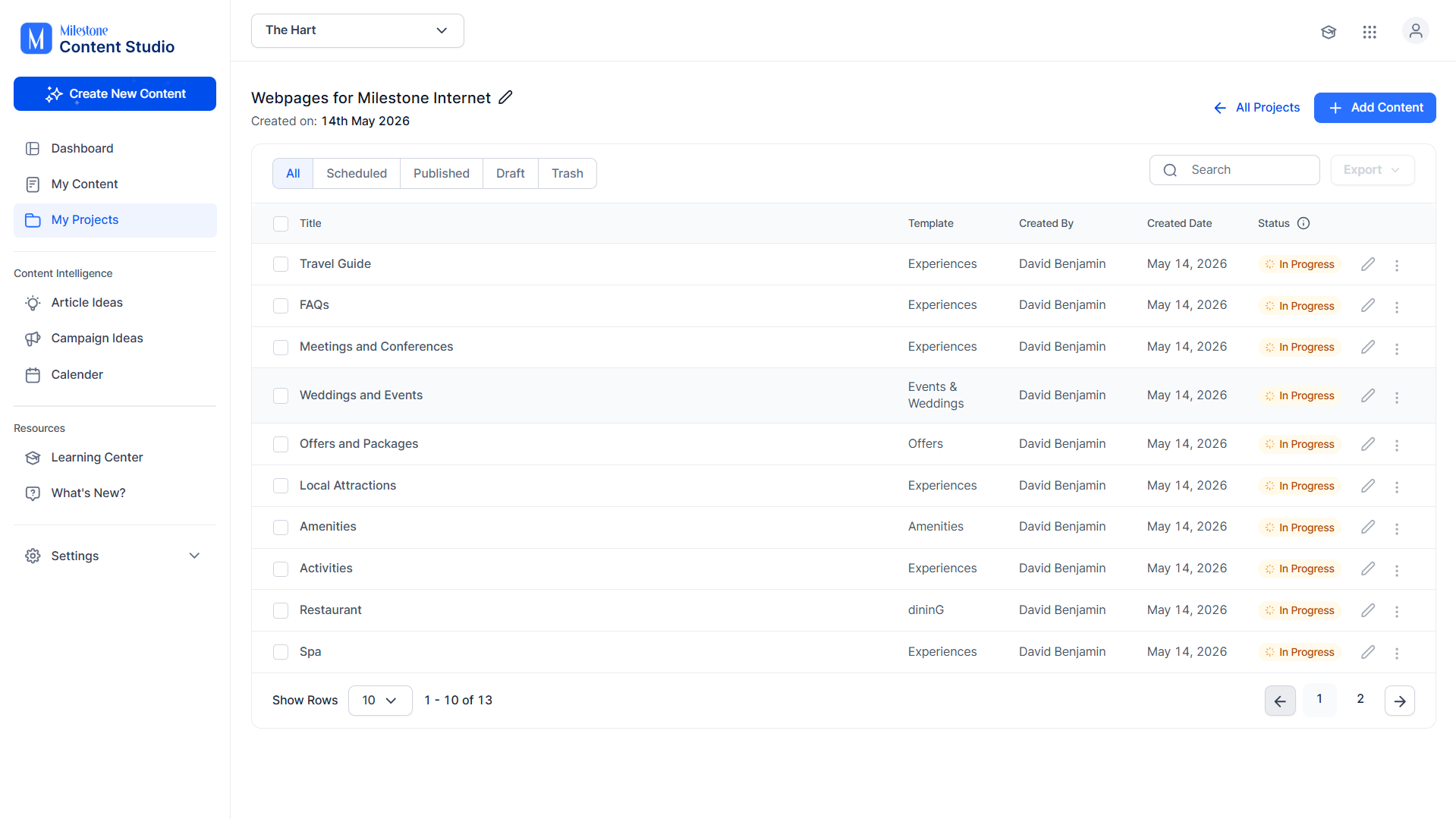The height and width of the screenshot is (819, 1456).
Task: Switch to the Scheduled tab
Action: [357, 173]
